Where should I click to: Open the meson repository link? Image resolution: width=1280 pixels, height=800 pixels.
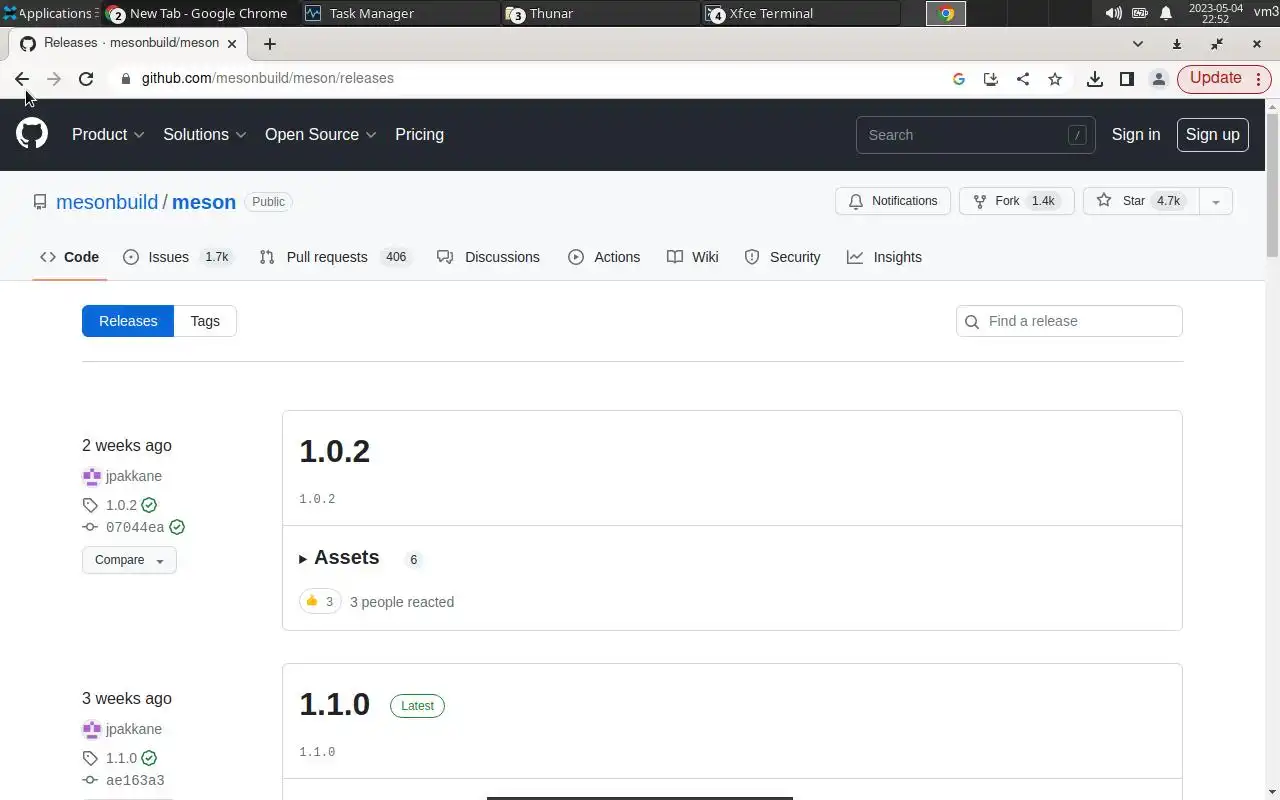coord(204,202)
